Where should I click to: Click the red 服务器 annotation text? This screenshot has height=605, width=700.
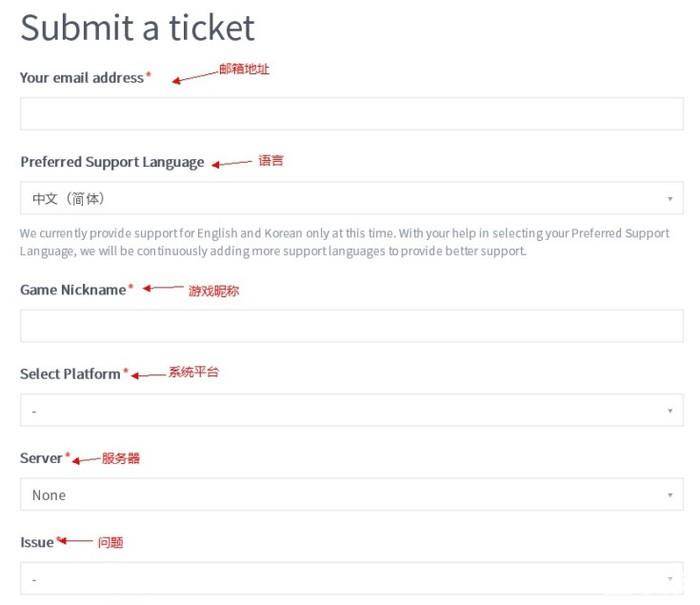coord(121,458)
